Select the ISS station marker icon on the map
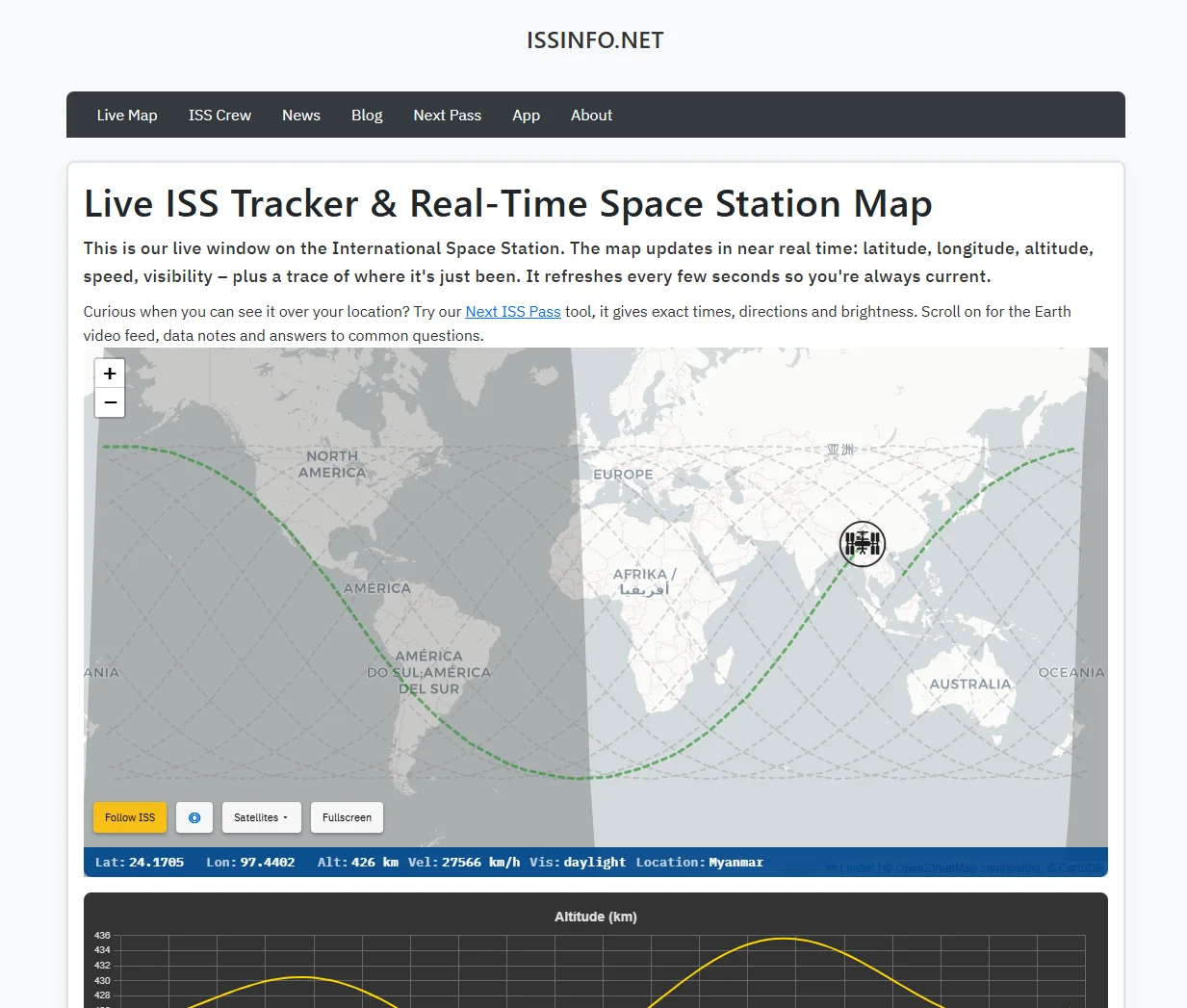This screenshot has width=1187, height=1008. pos(862,544)
